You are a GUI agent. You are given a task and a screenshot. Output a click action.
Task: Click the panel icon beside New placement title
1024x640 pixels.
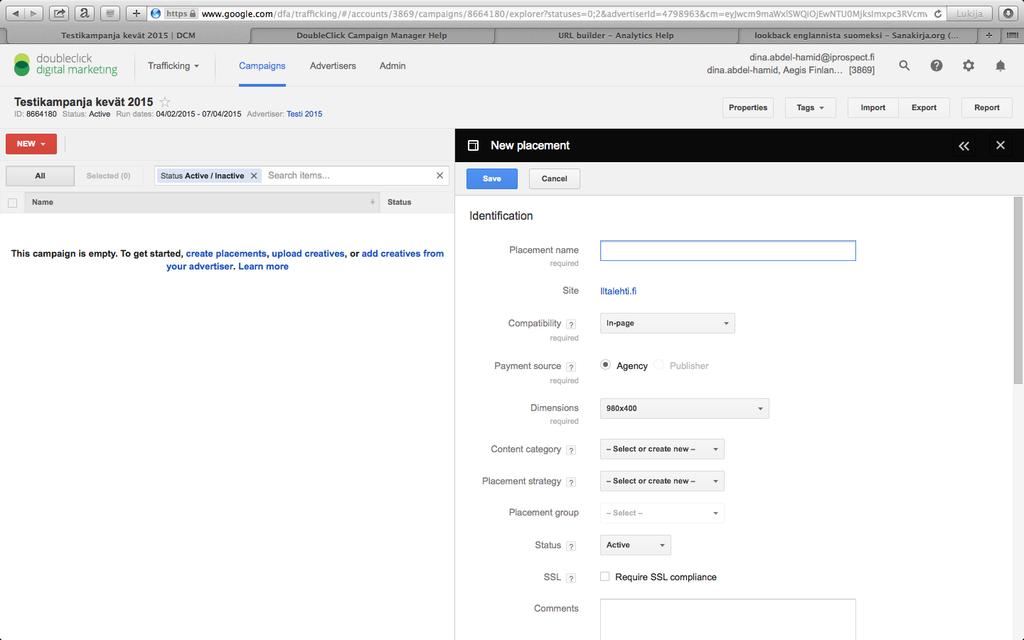pyautogui.click(x=473, y=146)
